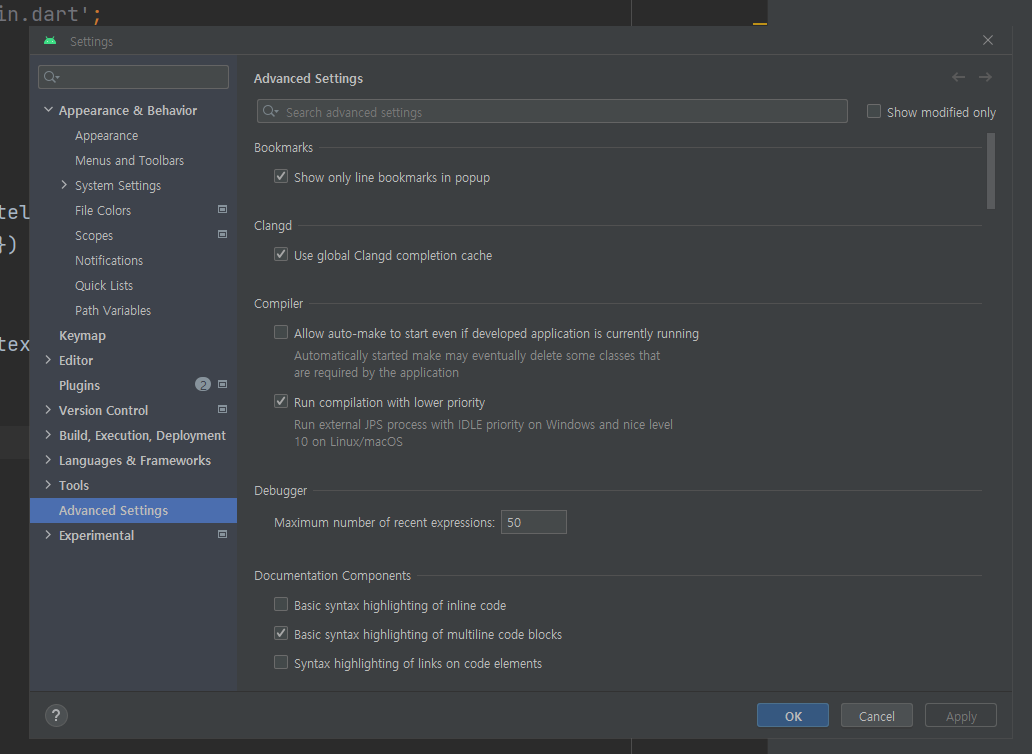Confirm settings with OK button

[x=793, y=715]
